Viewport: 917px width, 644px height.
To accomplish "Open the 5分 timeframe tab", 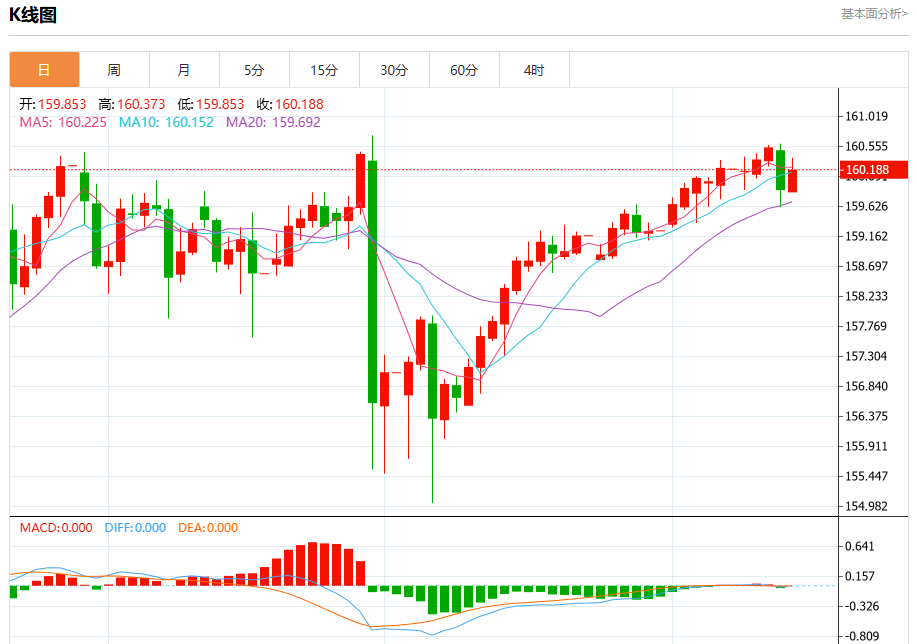I will pyautogui.click(x=254, y=70).
